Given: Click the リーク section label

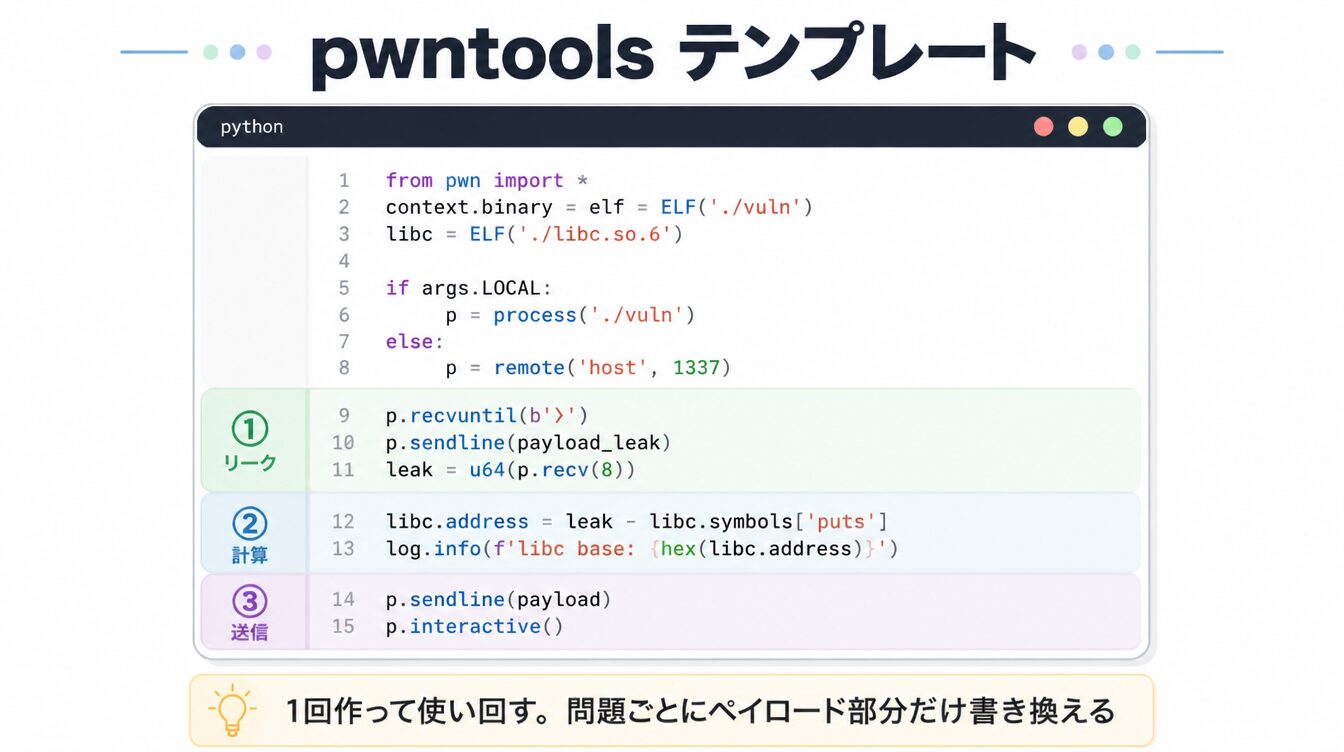Looking at the screenshot, I should click(x=250, y=464).
